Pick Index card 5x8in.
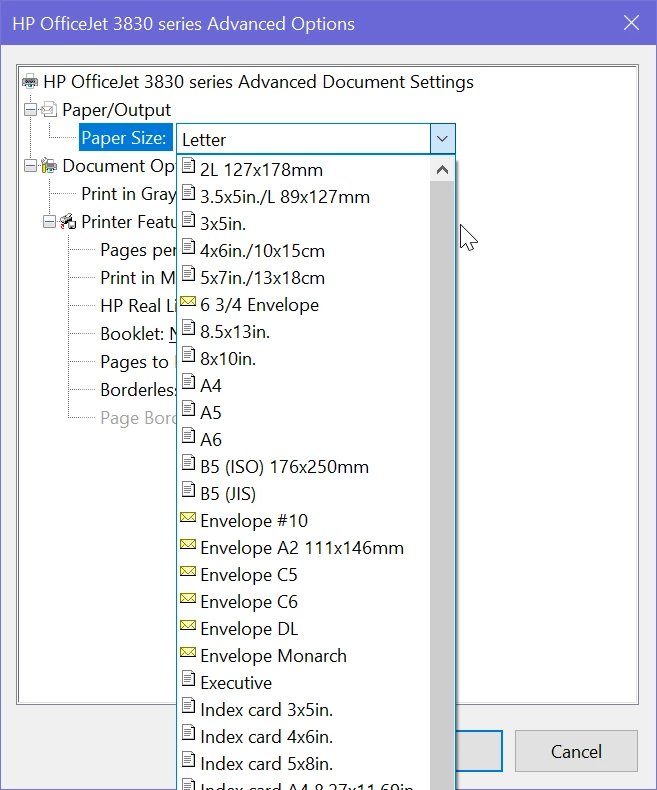Image resolution: width=657 pixels, height=790 pixels. [x=304, y=763]
